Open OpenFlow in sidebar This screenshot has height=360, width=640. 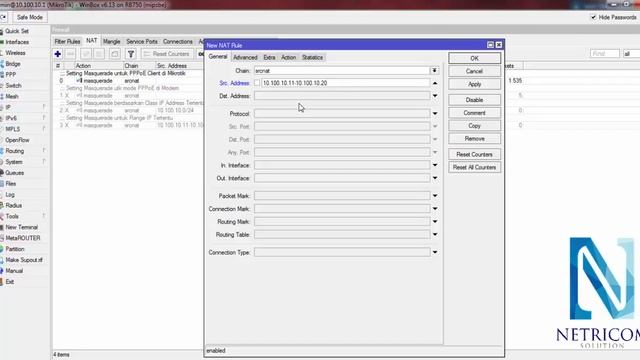tap(17, 140)
